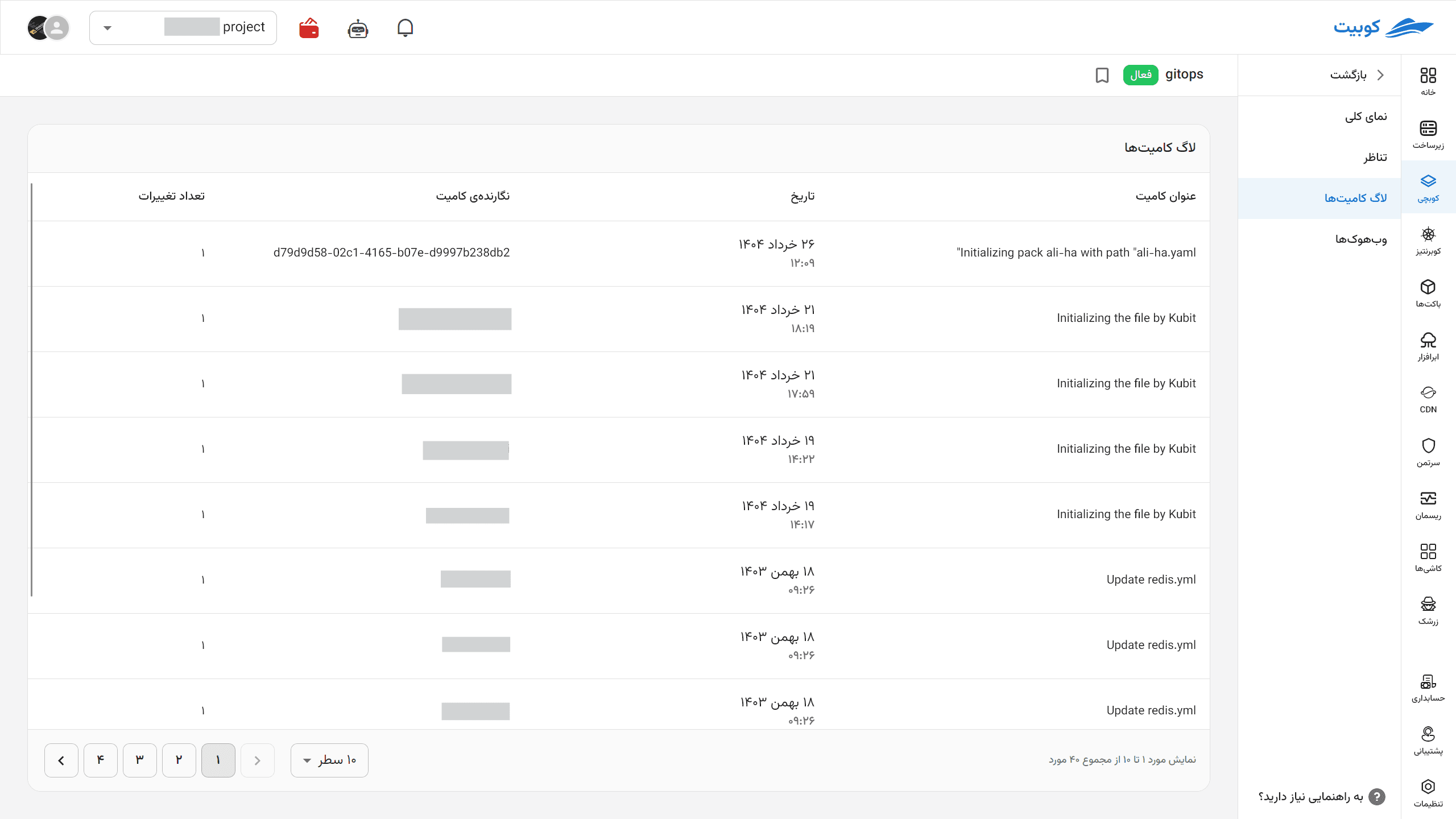Click the commit title 'Initializing pack ali-ha with path'
The height and width of the screenshot is (819, 1456).
[x=1076, y=253]
